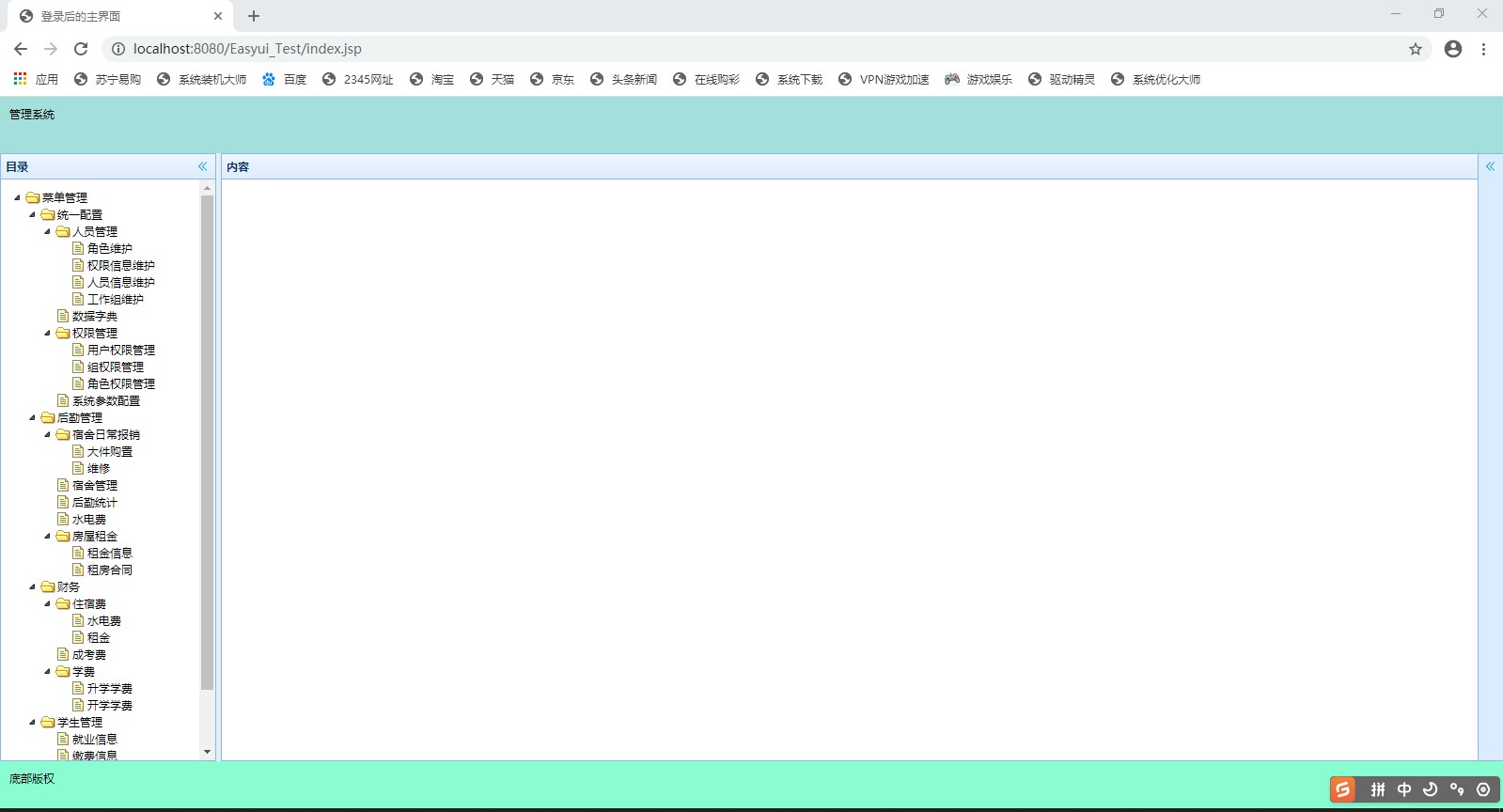Open 升学学费 in the tree

tap(110, 688)
